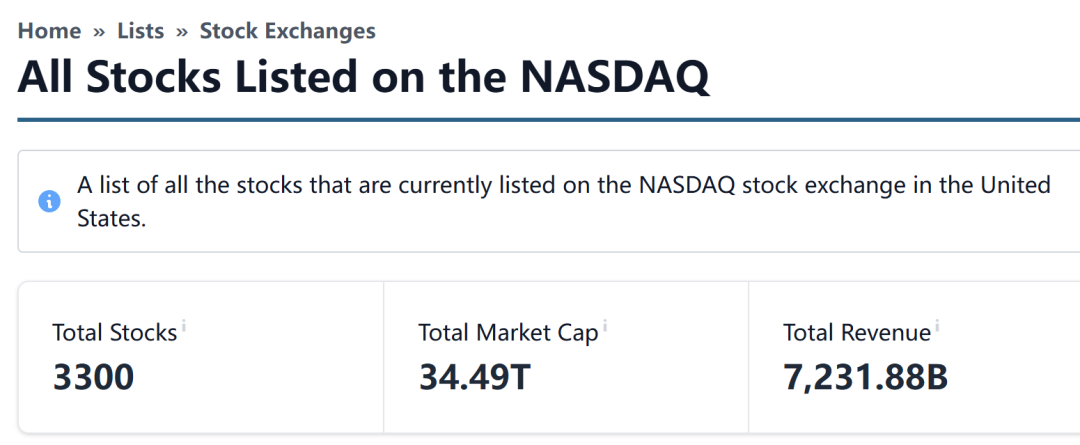Click the word NASDAQ in the description
The image size is (1080, 445).
[690, 185]
